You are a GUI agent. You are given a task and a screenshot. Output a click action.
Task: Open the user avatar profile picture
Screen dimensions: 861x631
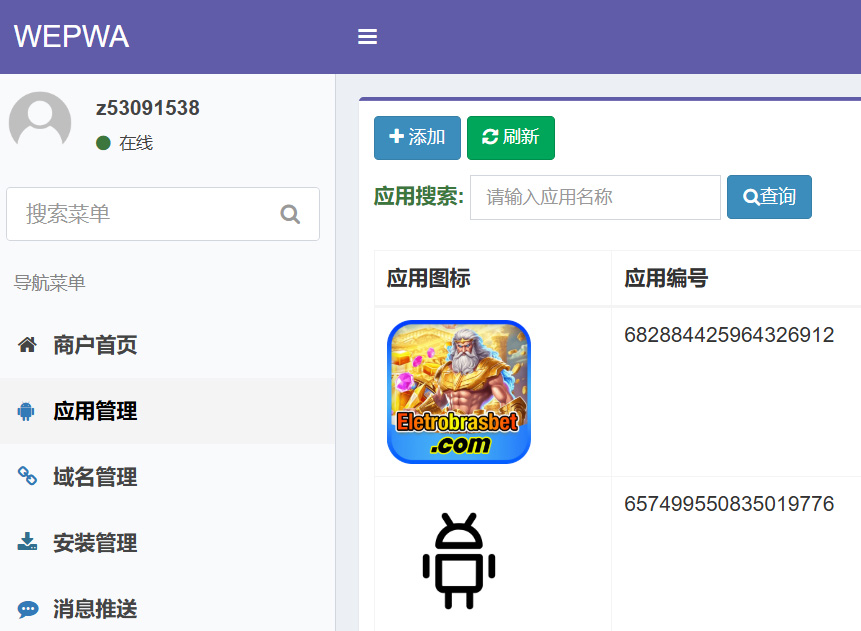coord(40,120)
